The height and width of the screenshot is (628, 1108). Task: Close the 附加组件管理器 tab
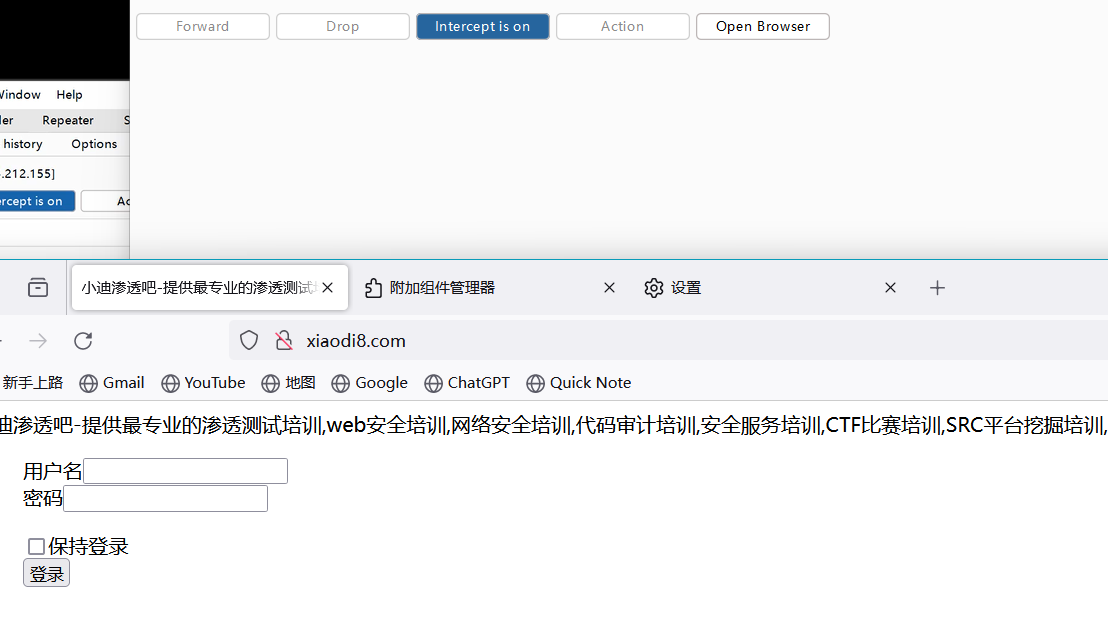[609, 288]
